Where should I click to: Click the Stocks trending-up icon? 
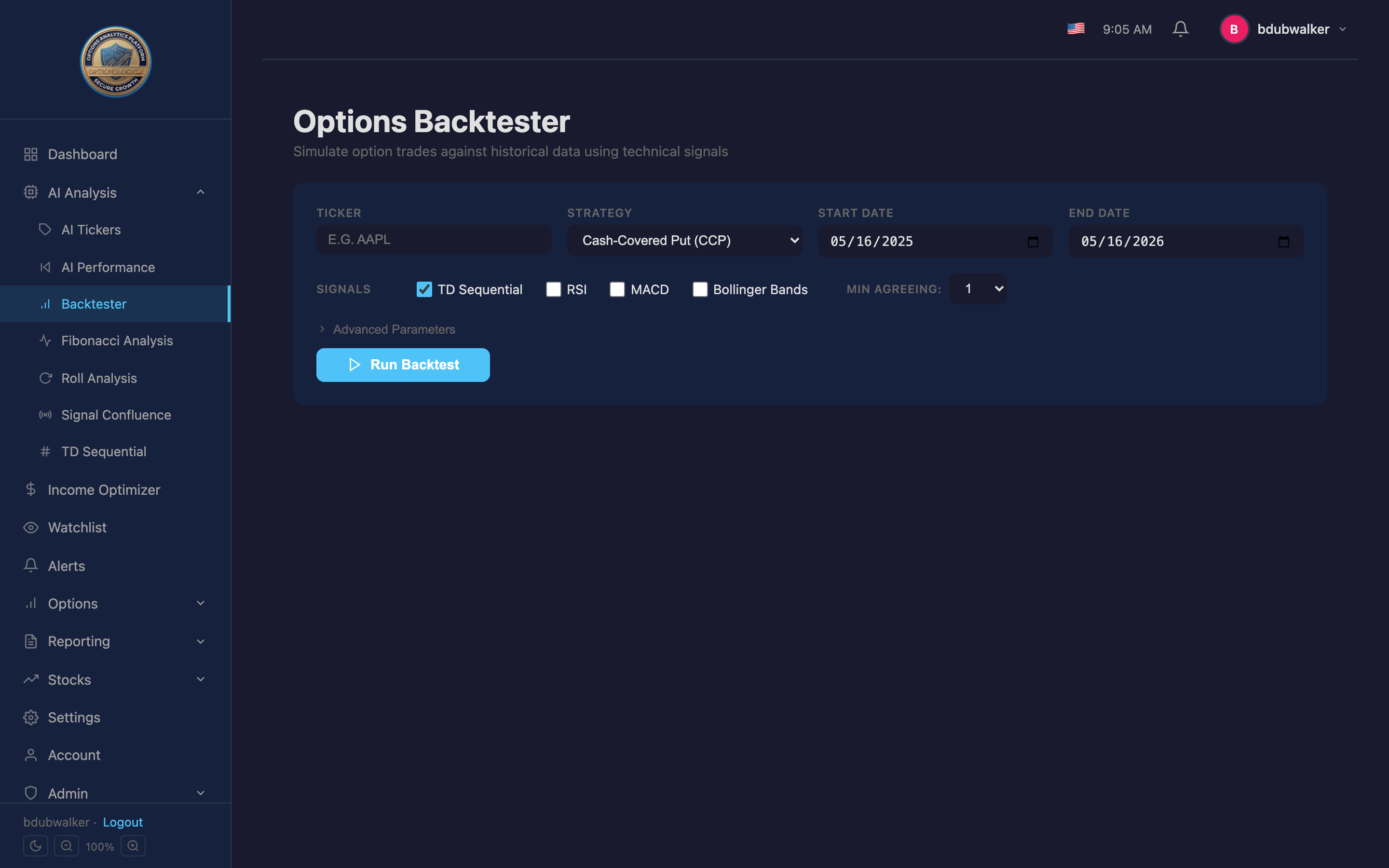tap(31, 679)
